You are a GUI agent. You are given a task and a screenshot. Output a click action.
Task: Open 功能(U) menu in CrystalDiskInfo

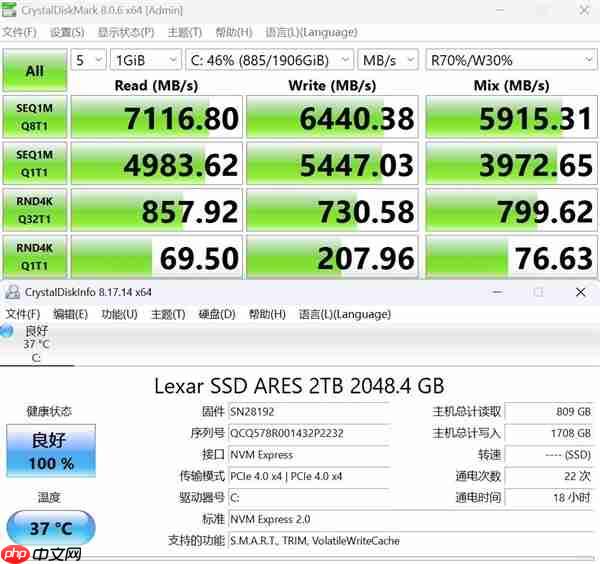[x=119, y=314]
